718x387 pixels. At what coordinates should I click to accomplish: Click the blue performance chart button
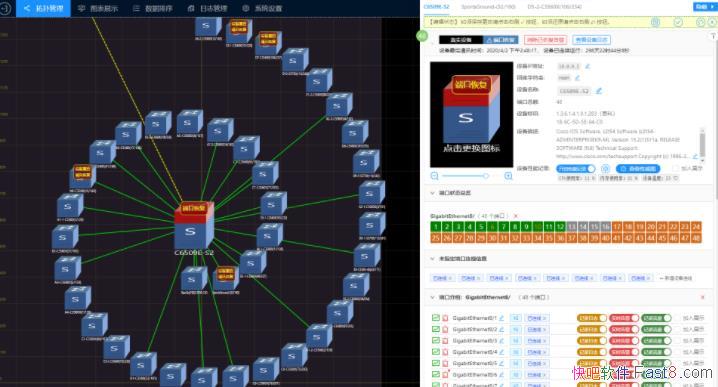[x=638, y=169]
